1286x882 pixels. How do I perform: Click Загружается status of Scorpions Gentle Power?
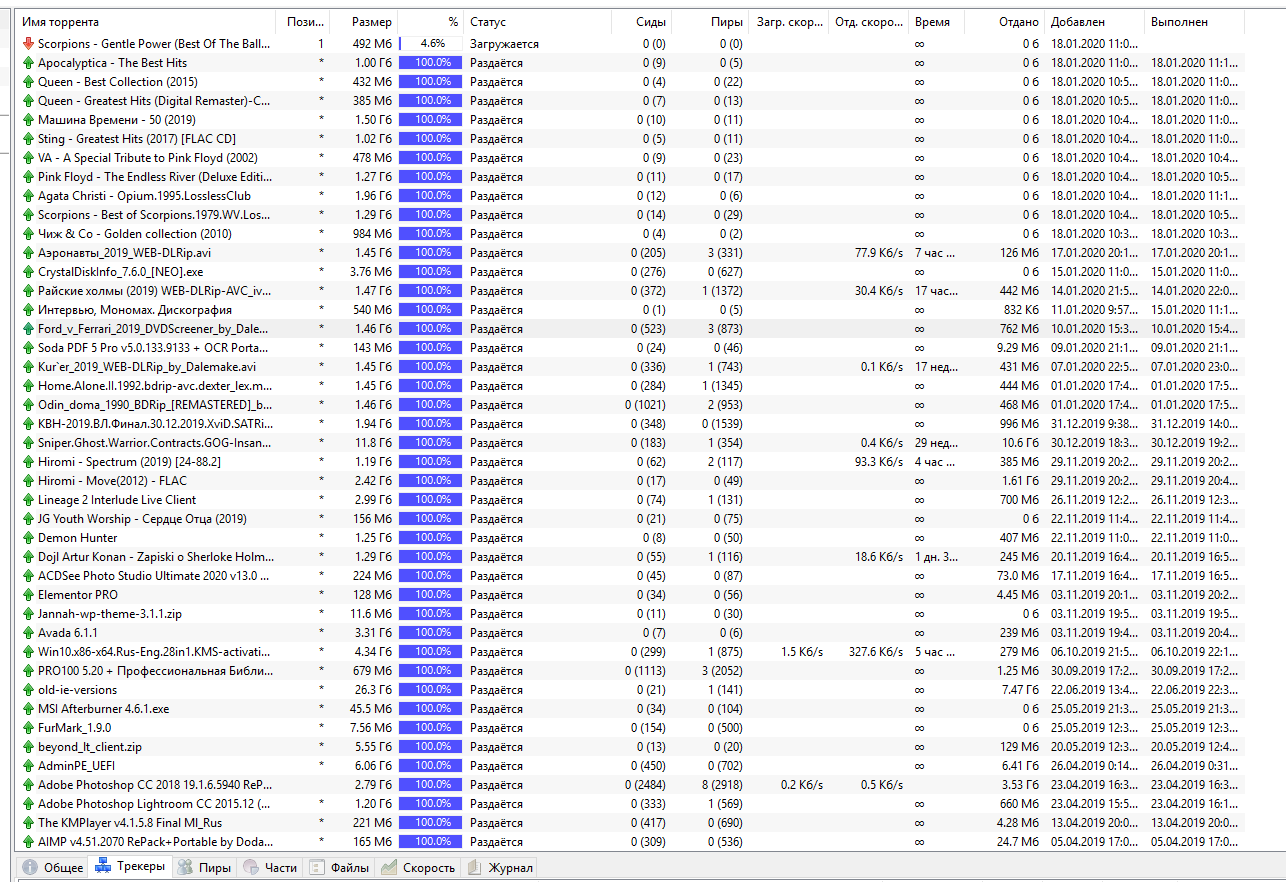coord(505,44)
